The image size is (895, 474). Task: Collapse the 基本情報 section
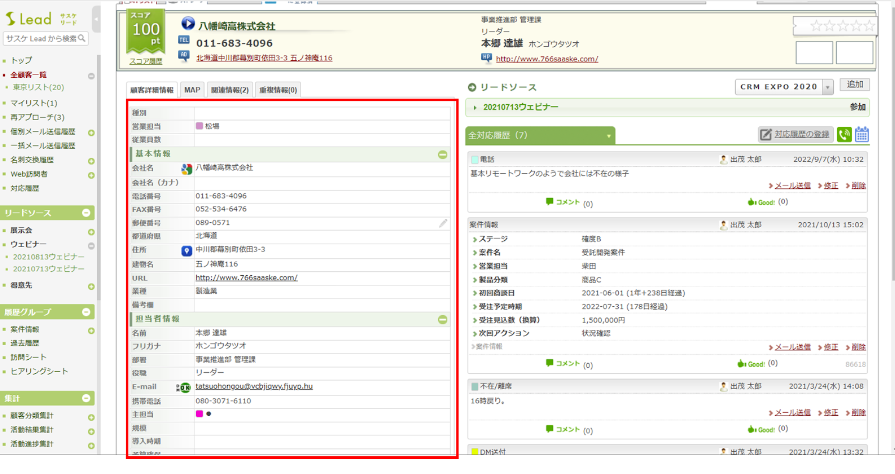pyautogui.click(x=442, y=154)
